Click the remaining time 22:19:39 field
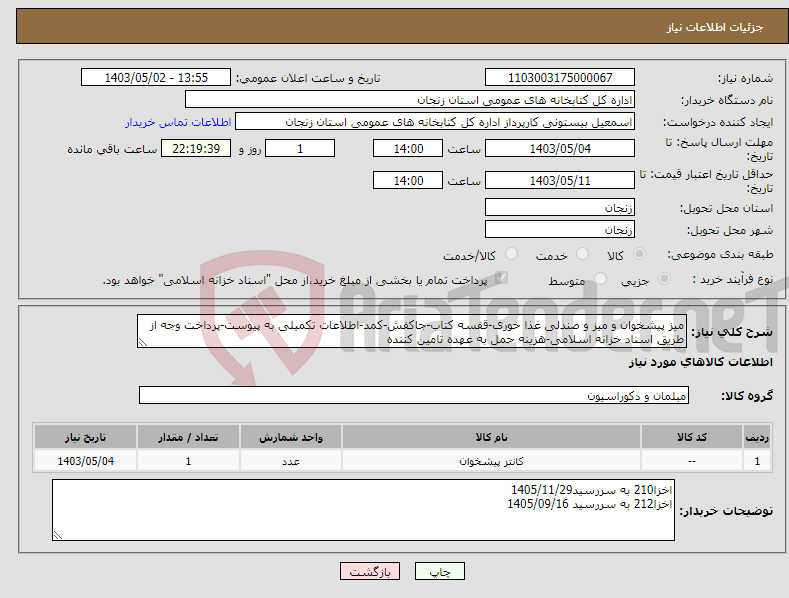Viewport: 789px width, 598px height. pos(196,148)
